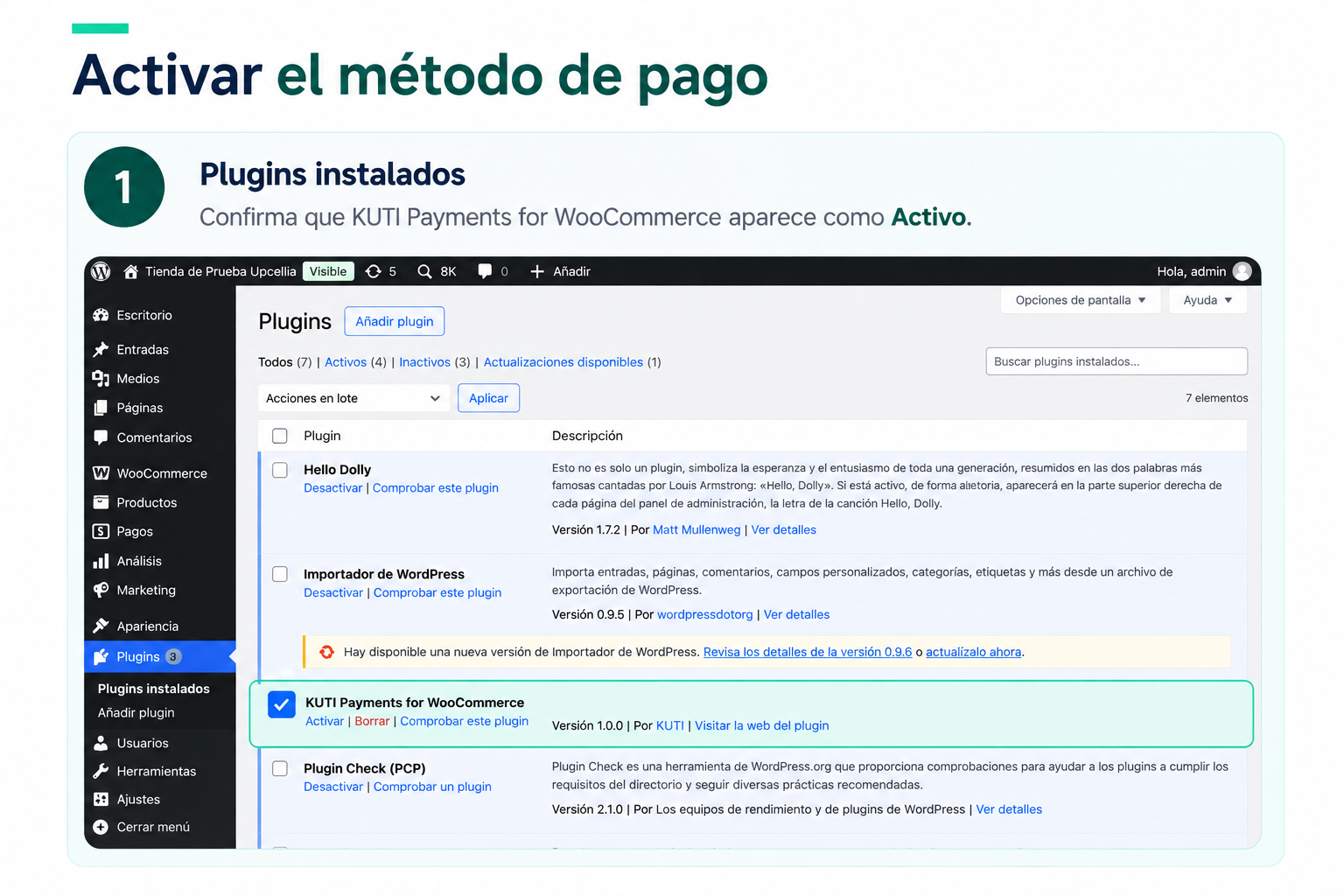Filter plugins by Inactivos
This screenshot has height=896, width=1344.
point(424,362)
